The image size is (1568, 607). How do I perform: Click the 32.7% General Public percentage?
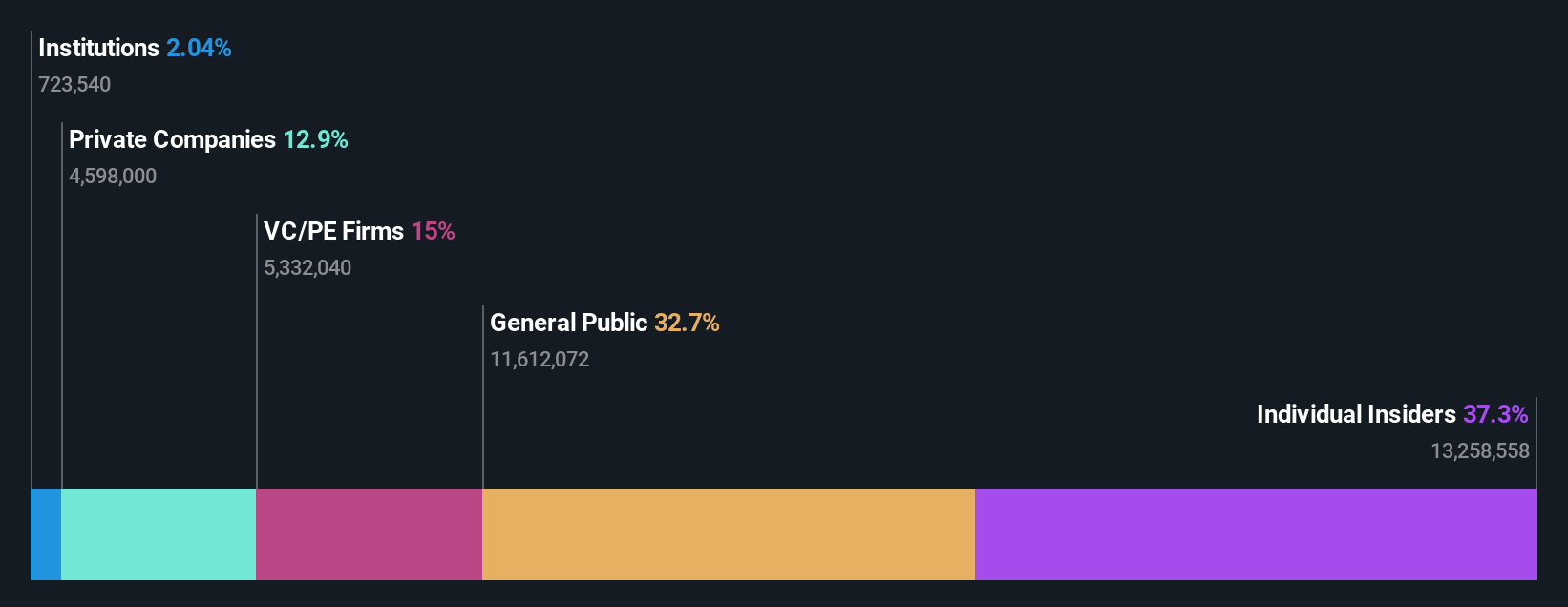pyautogui.click(x=687, y=323)
